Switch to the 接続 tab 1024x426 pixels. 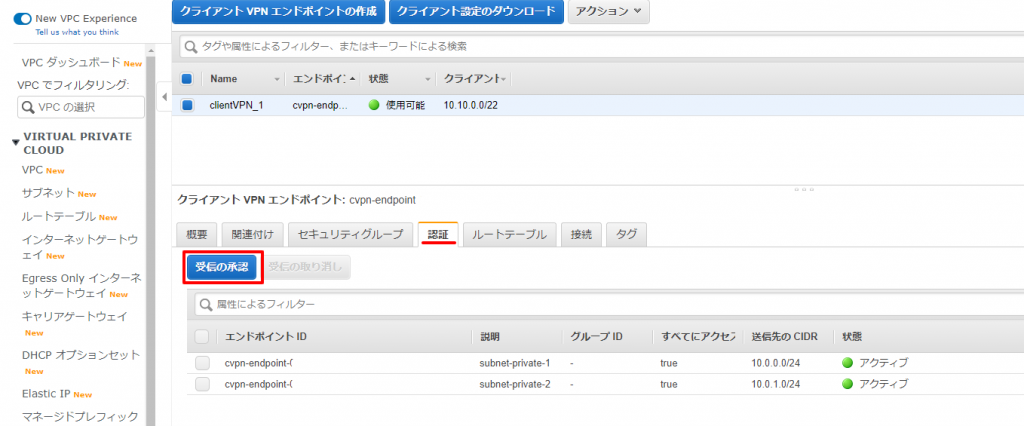click(581, 235)
